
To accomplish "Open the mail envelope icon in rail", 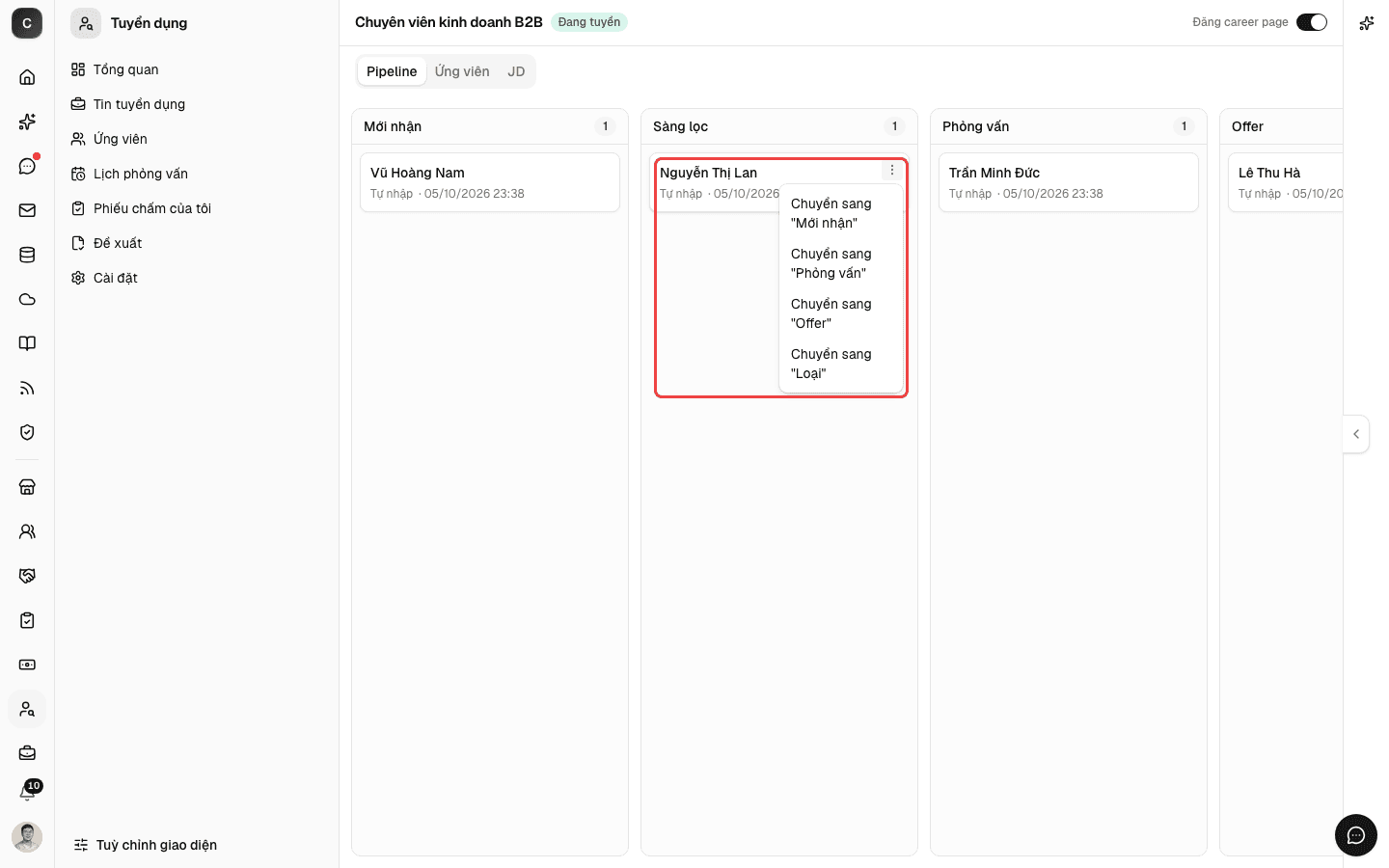I will pos(27,210).
